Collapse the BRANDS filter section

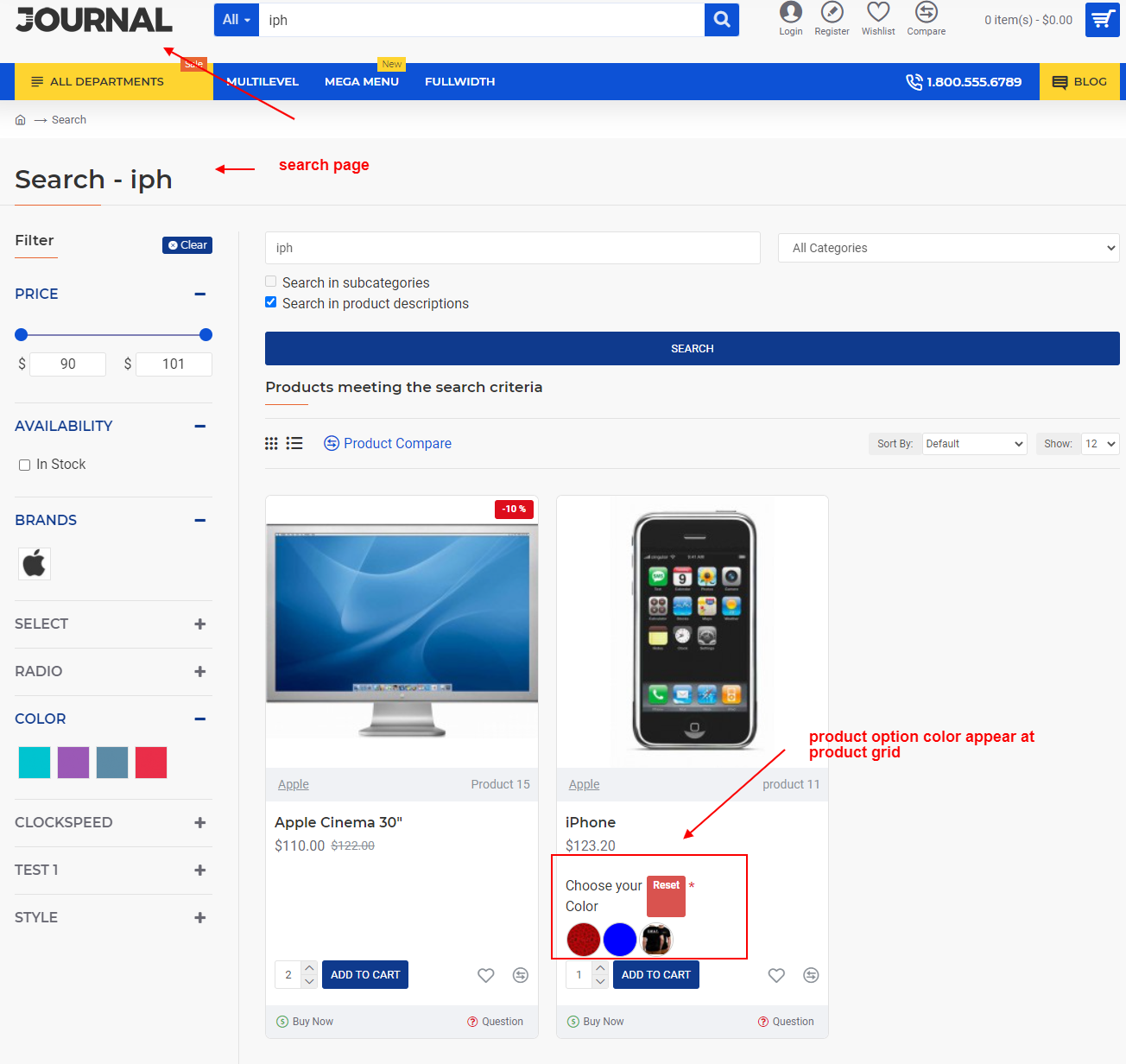coord(200,520)
